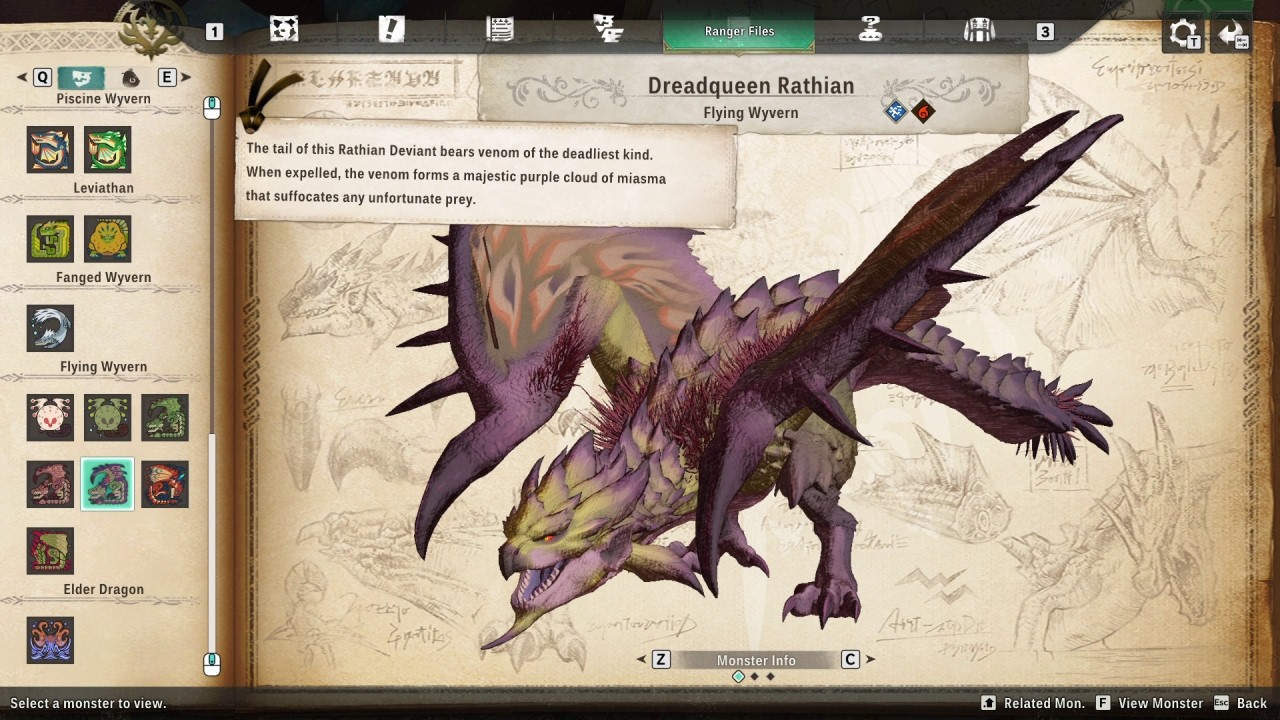The image size is (1280, 720).
Task: Click the blue ice element icon
Action: [896, 112]
